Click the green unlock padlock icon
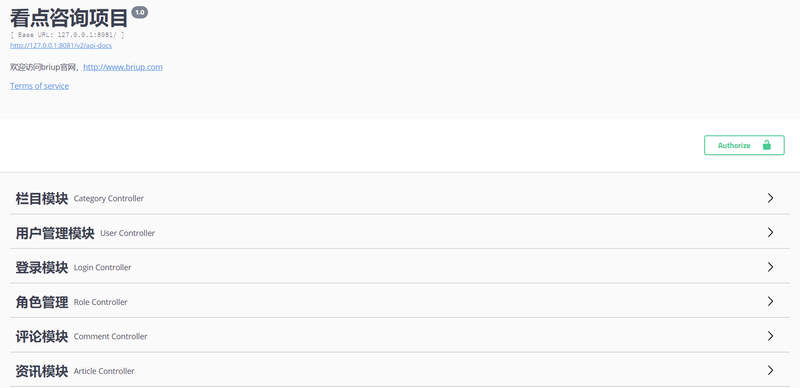 pyautogui.click(x=766, y=145)
